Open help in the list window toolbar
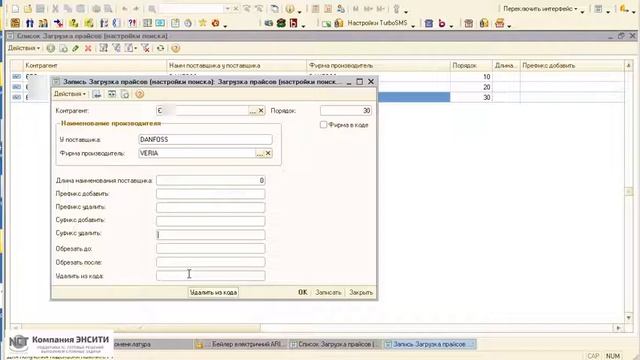 tap(176, 48)
